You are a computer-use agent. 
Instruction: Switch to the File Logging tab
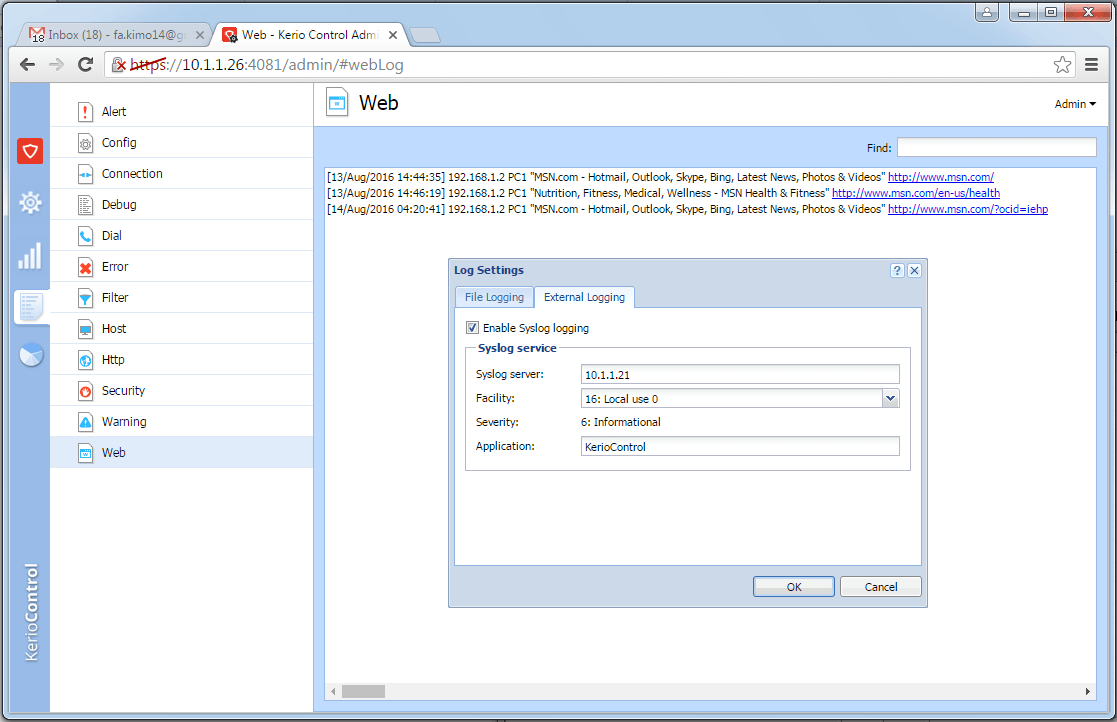493,297
